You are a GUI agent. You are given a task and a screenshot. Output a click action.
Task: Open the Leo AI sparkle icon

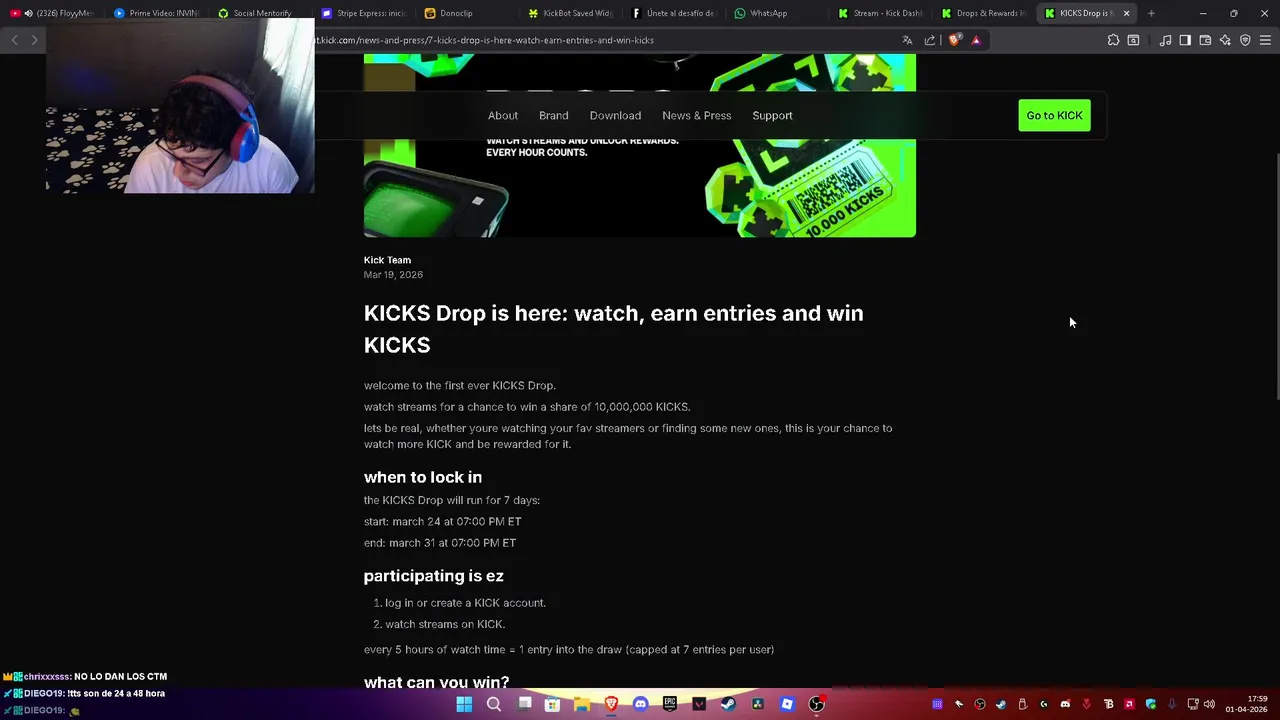click(1225, 40)
